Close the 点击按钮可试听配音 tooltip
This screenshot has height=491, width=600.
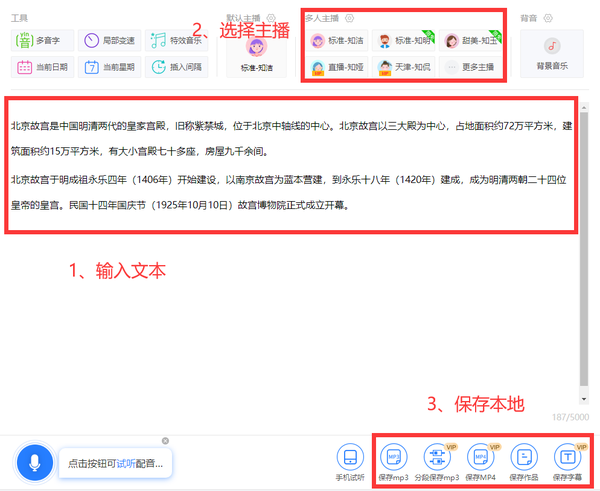point(166,441)
